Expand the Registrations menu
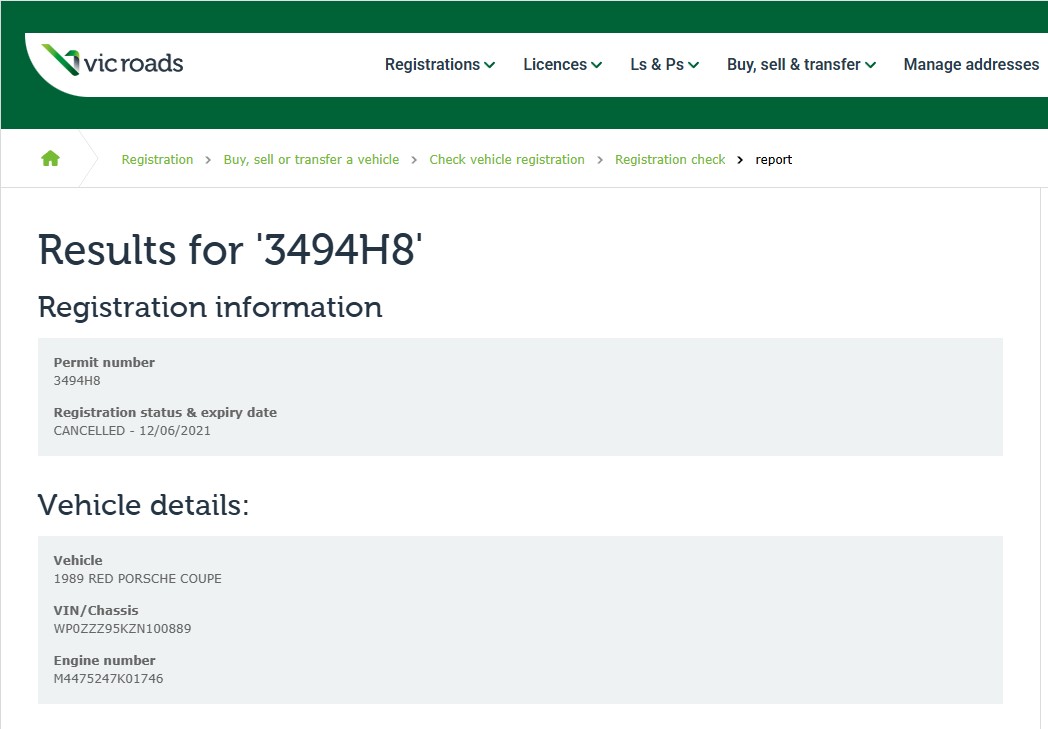Image resolution: width=1048 pixels, height=729 pixels. tap(439, 64)
